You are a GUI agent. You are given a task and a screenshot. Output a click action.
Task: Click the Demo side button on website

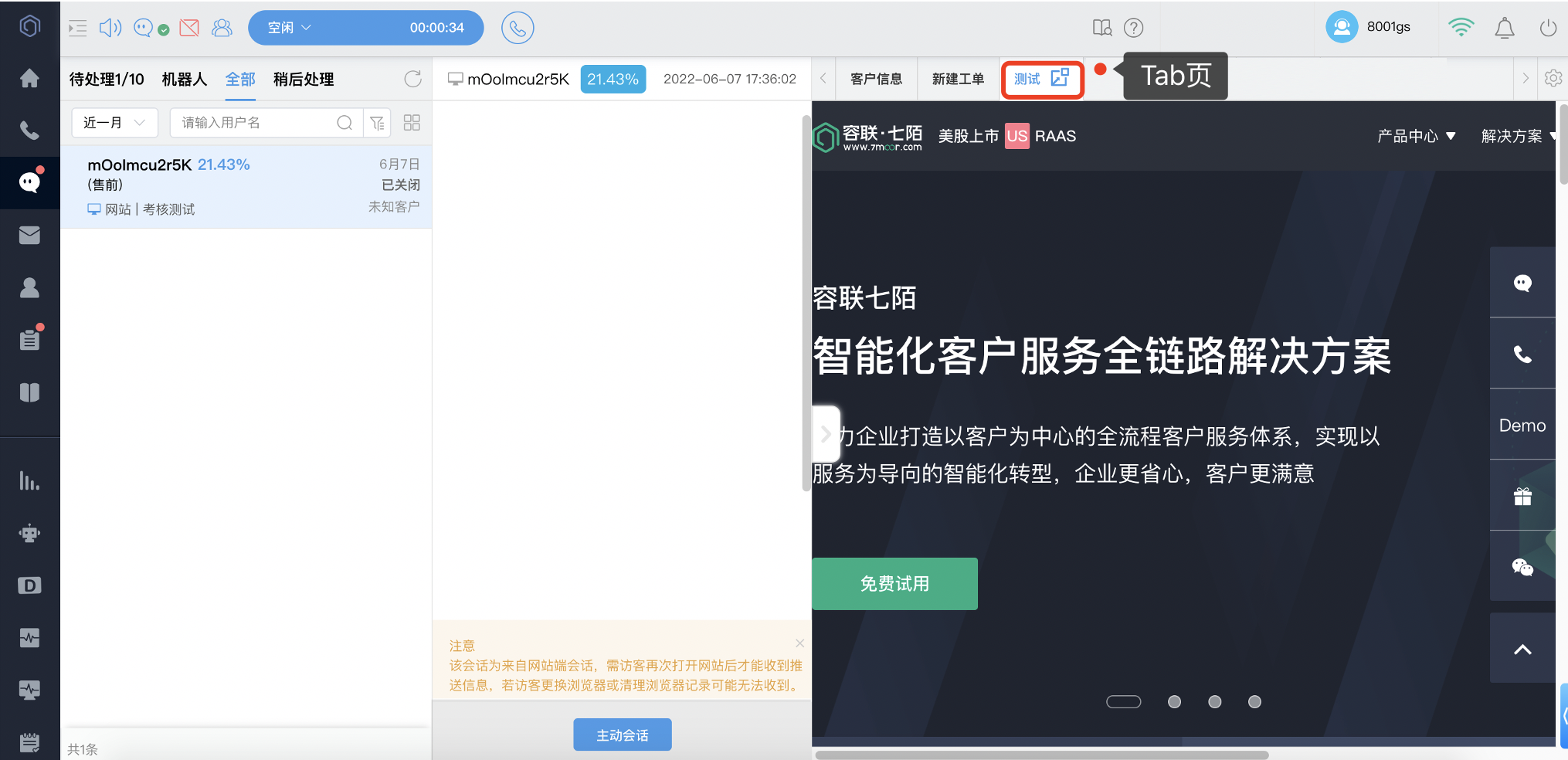(1522, 425)
